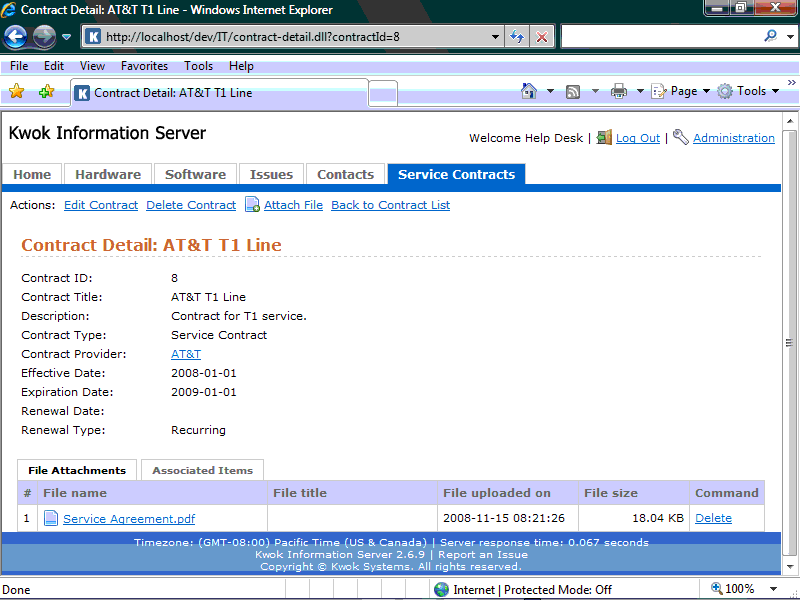The width and height of the screenshot is (800, 600).
Task: Click the RSS feeds icon
Action: click(573, 92)
